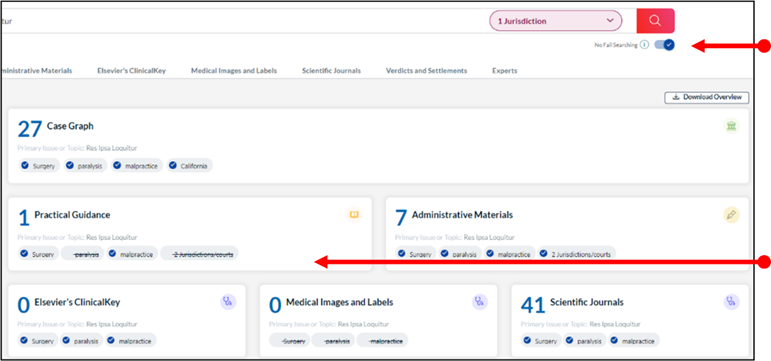
Task: Click the Practical Guidance book icon
Action: point(354,215)
